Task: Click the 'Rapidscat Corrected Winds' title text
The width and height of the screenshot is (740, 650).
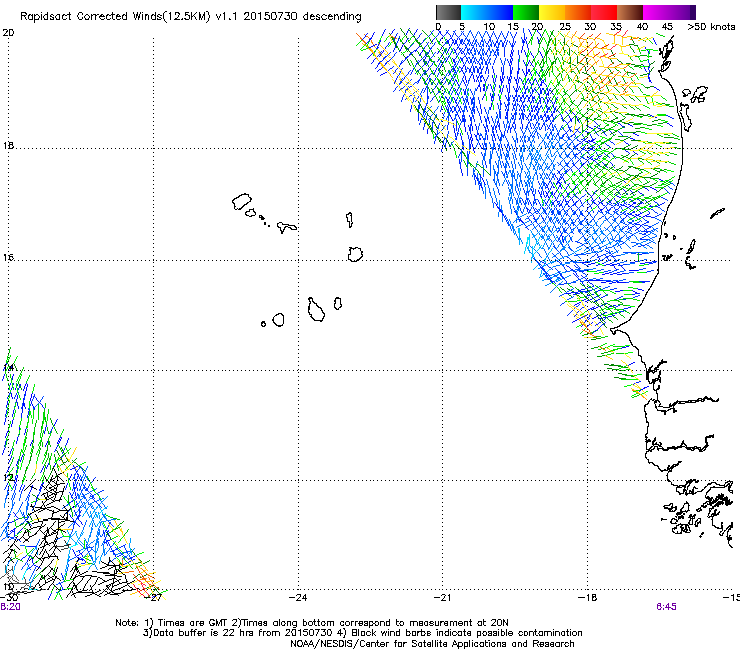Action: [x=92, y=17]
